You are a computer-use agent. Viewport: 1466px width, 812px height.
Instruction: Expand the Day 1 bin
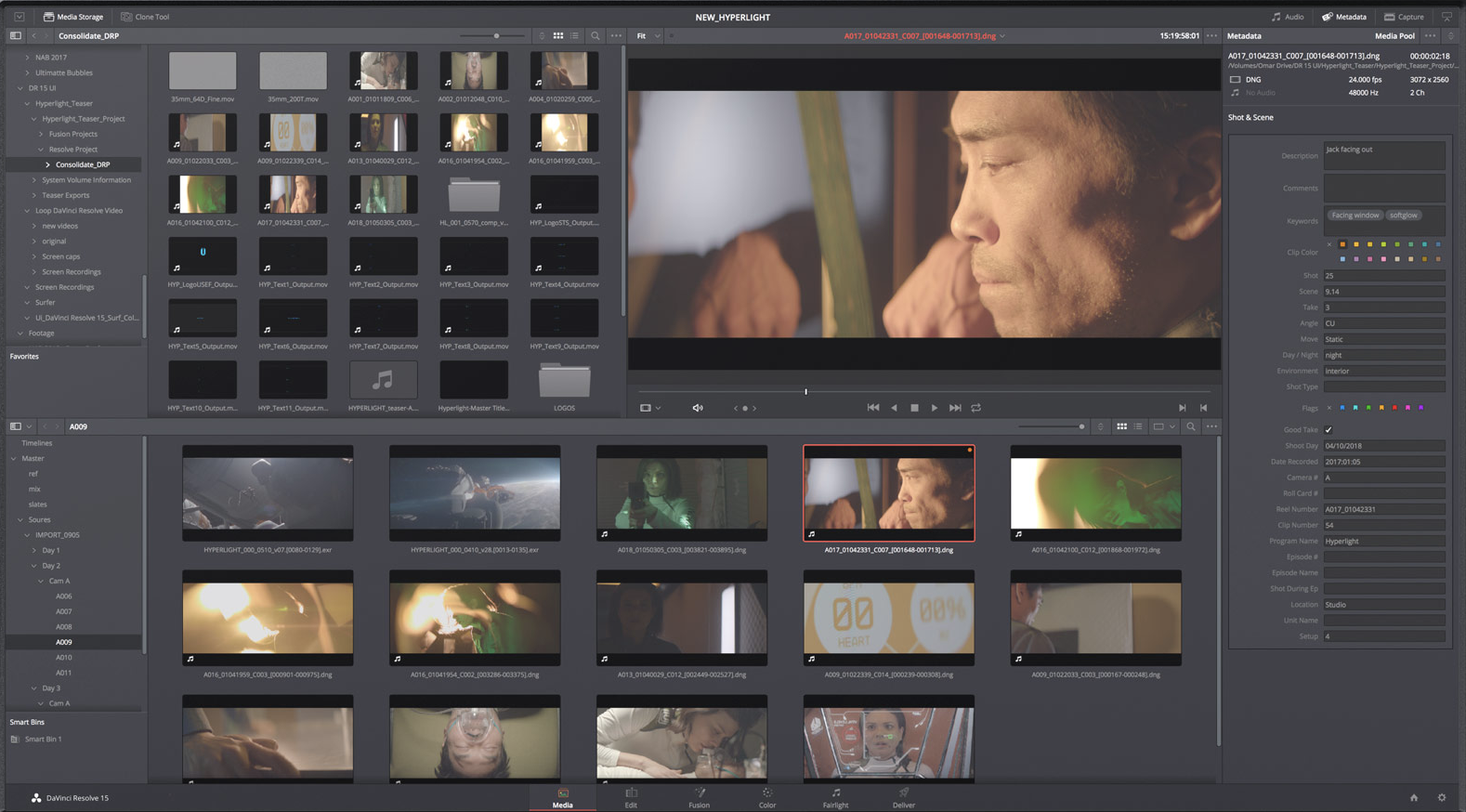(x=34, y=551)
